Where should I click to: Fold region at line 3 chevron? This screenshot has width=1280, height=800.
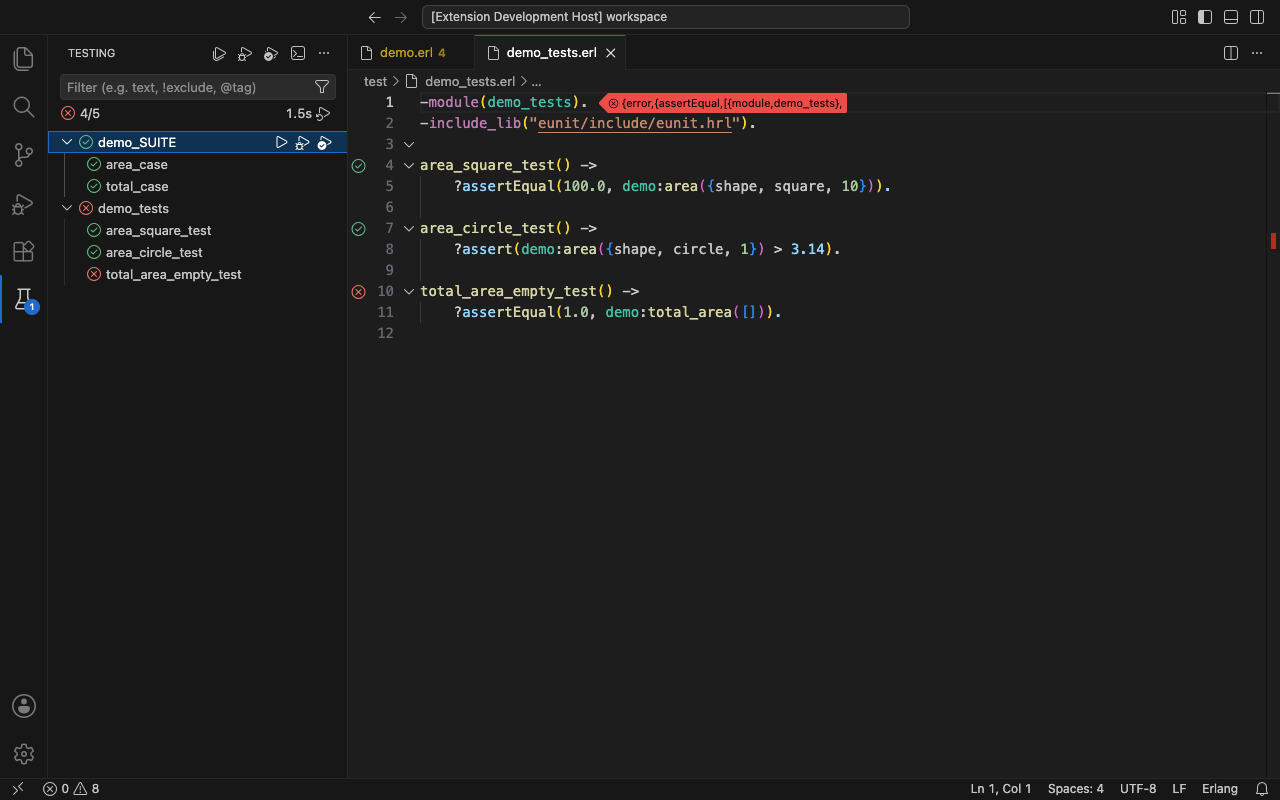pos(408,145)
